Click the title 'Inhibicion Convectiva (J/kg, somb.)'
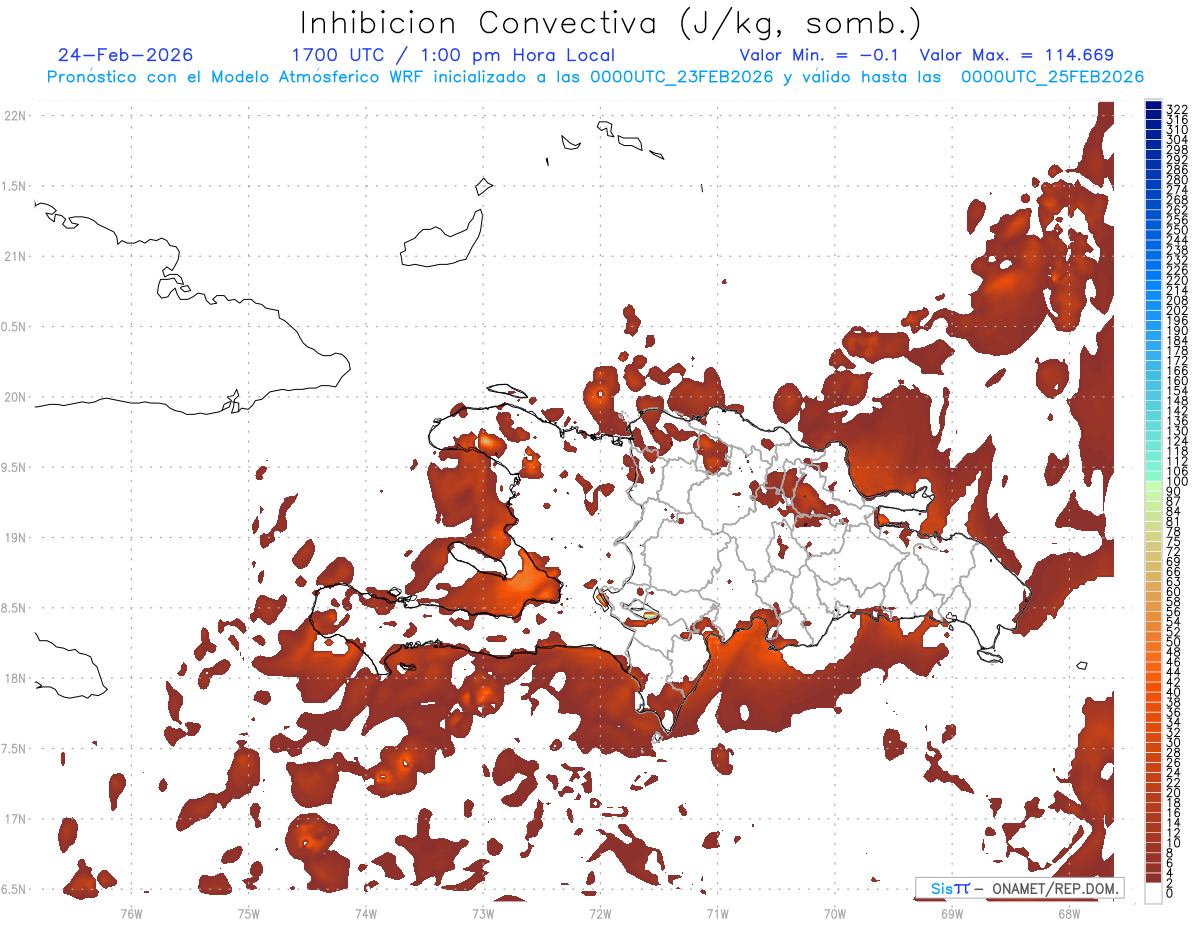The height and width of the screenshot is (927, 1200). click(x=611, y=24)
